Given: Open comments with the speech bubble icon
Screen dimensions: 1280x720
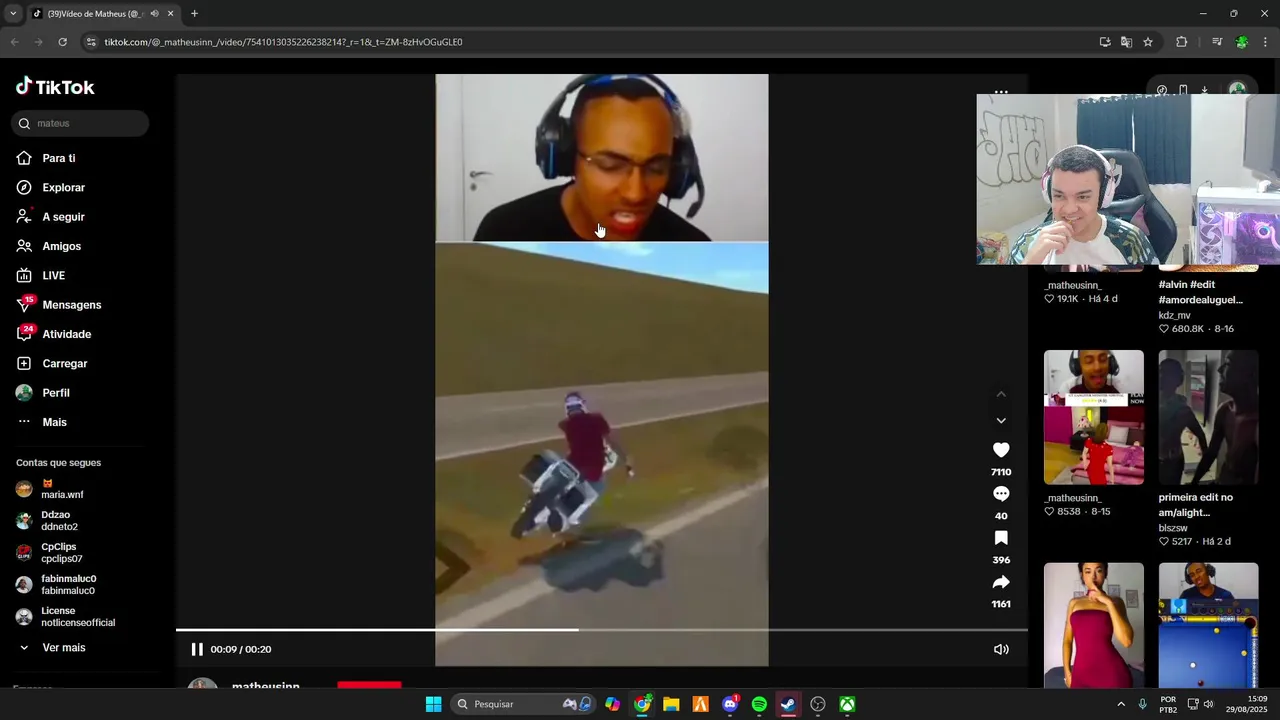Looking at the screenshot, I should pyautogui.click(x=1001, y=494).
